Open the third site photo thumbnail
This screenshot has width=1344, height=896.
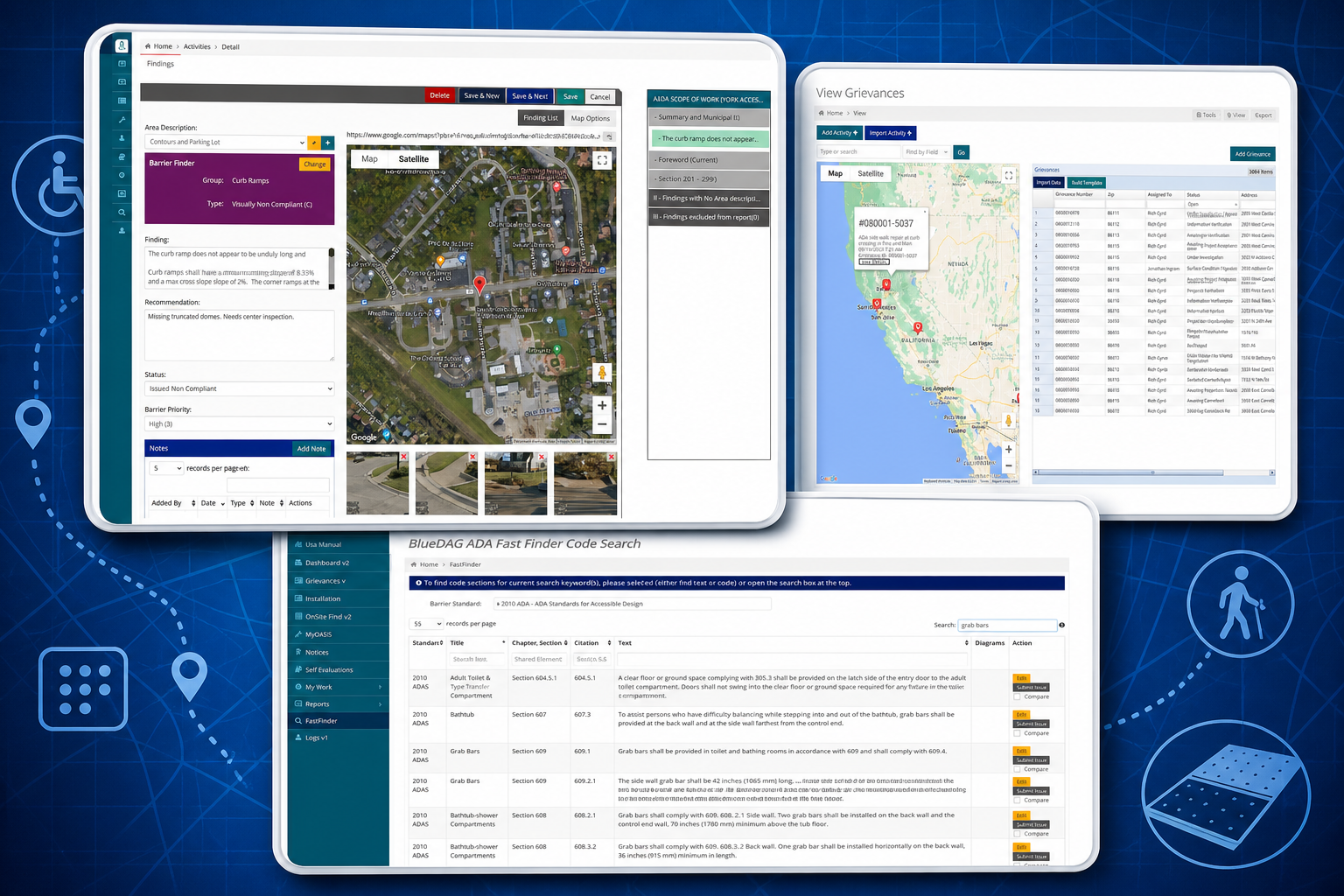516,483
